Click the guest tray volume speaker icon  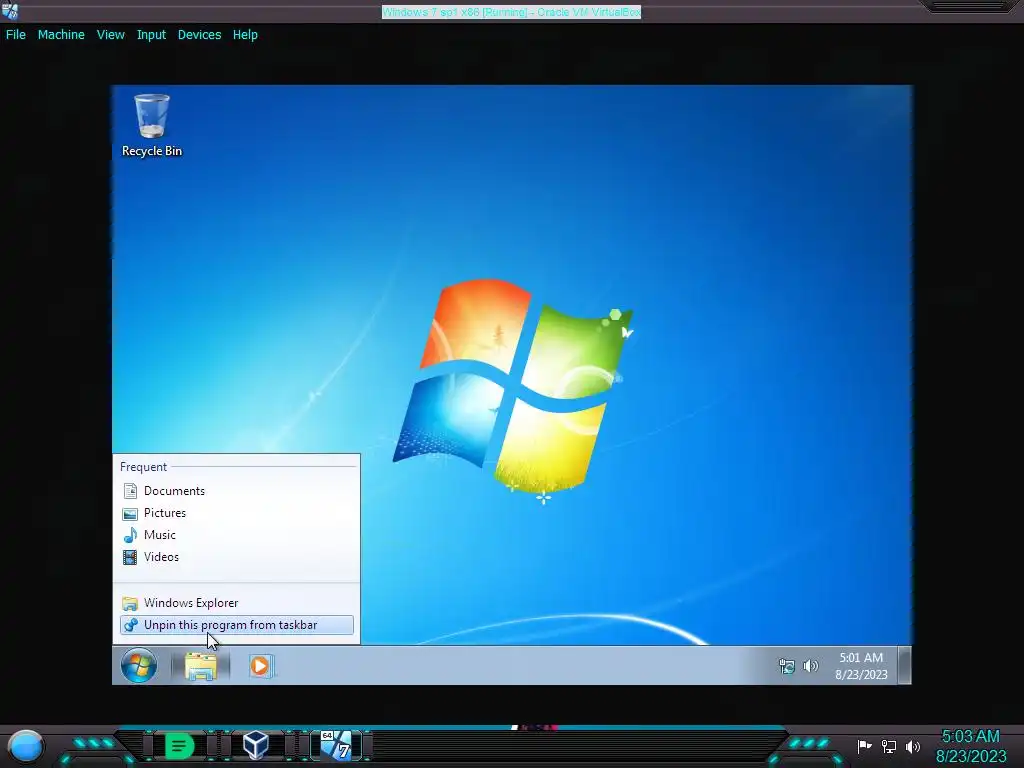click(810, 666)
